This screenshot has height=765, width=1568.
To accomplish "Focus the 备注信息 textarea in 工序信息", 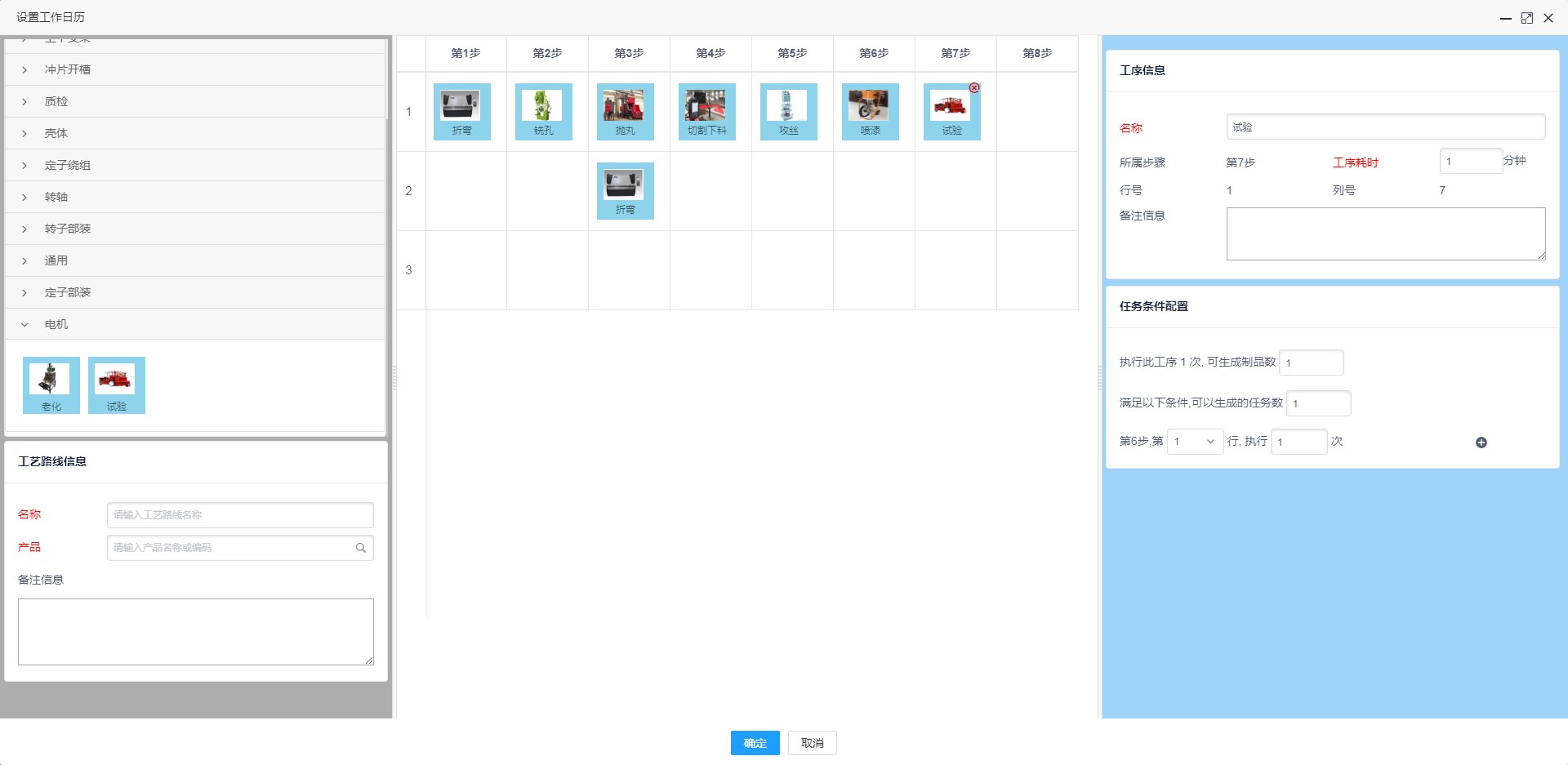I will click(1385, 234).
